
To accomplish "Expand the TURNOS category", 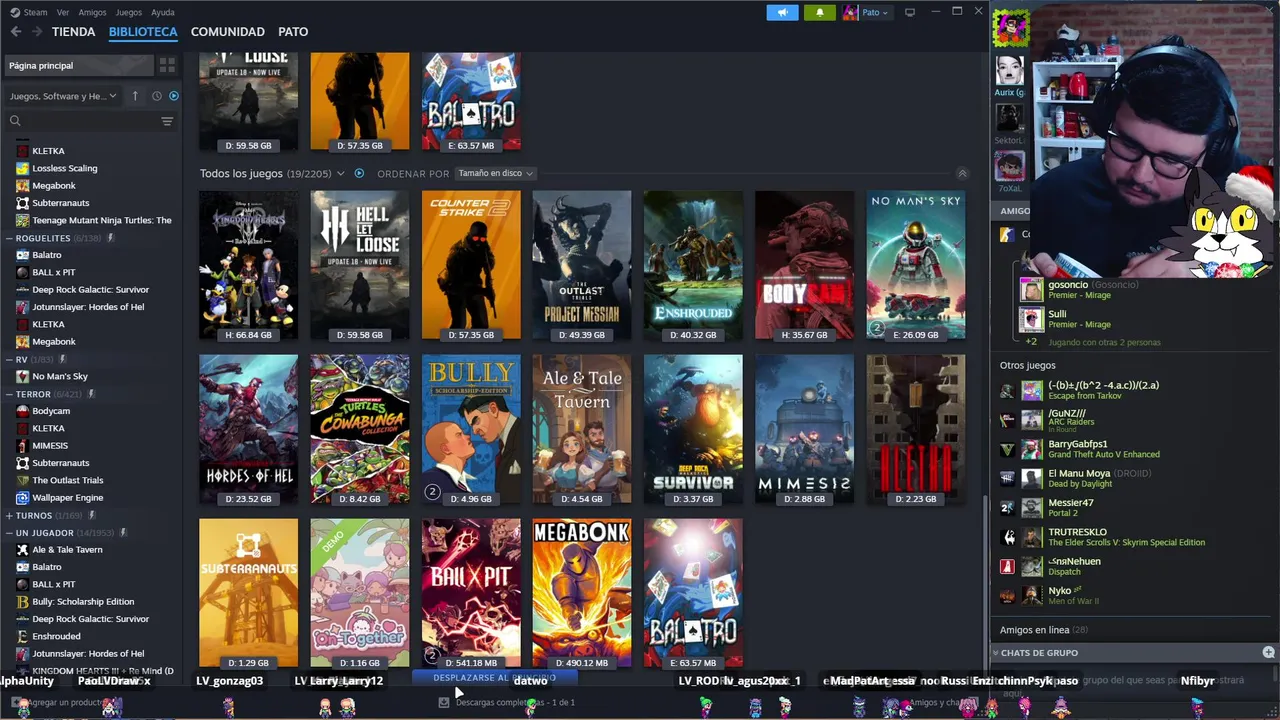I will 9,515.
